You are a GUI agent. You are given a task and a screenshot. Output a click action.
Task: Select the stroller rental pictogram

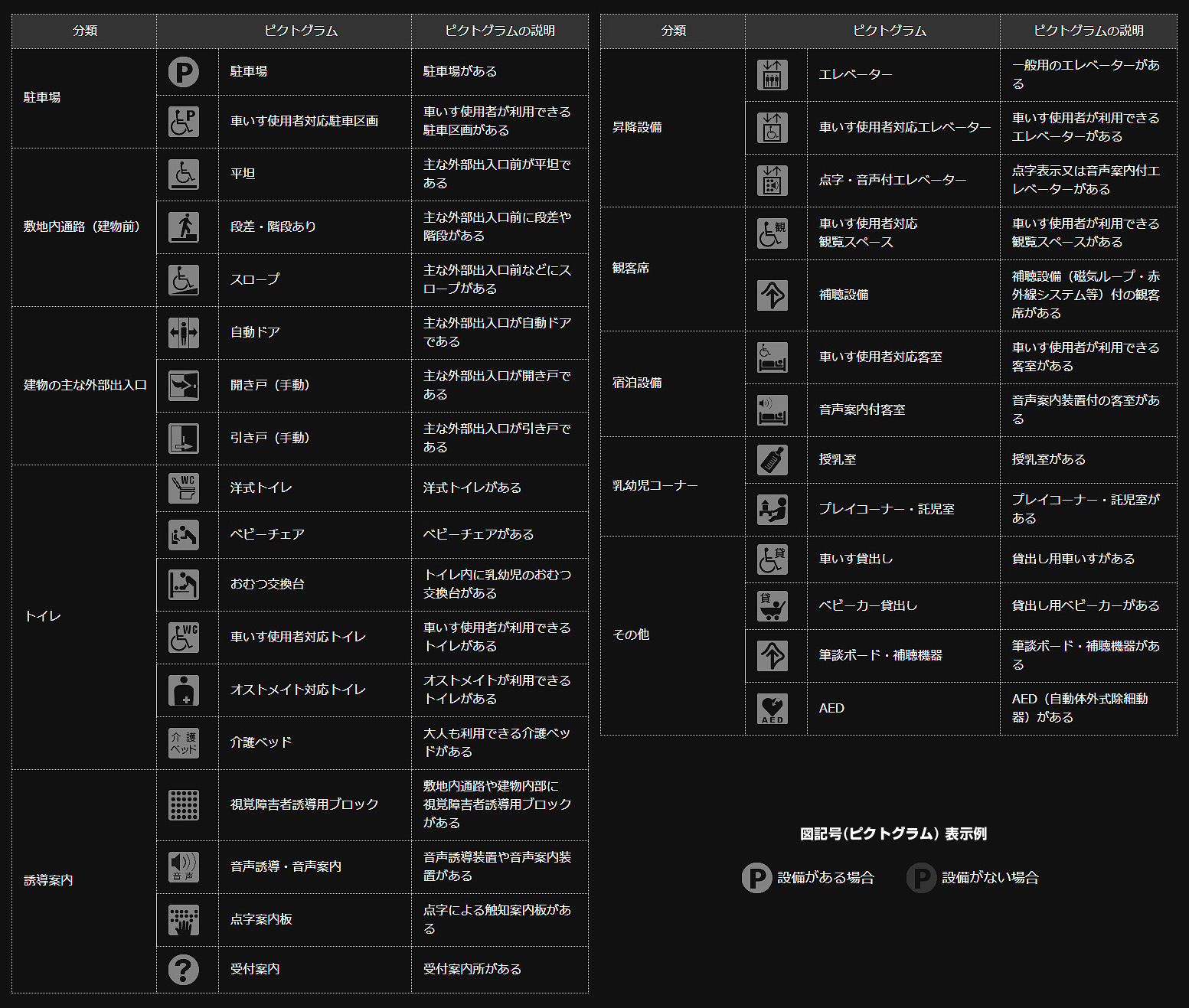tap(773, 606)
